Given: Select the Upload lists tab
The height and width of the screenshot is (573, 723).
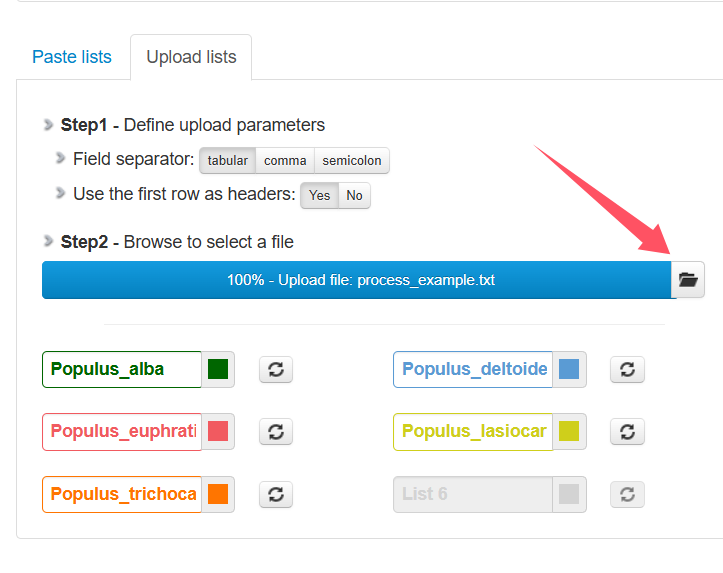Looking at the screenshot, I should [x=191, y=57].
